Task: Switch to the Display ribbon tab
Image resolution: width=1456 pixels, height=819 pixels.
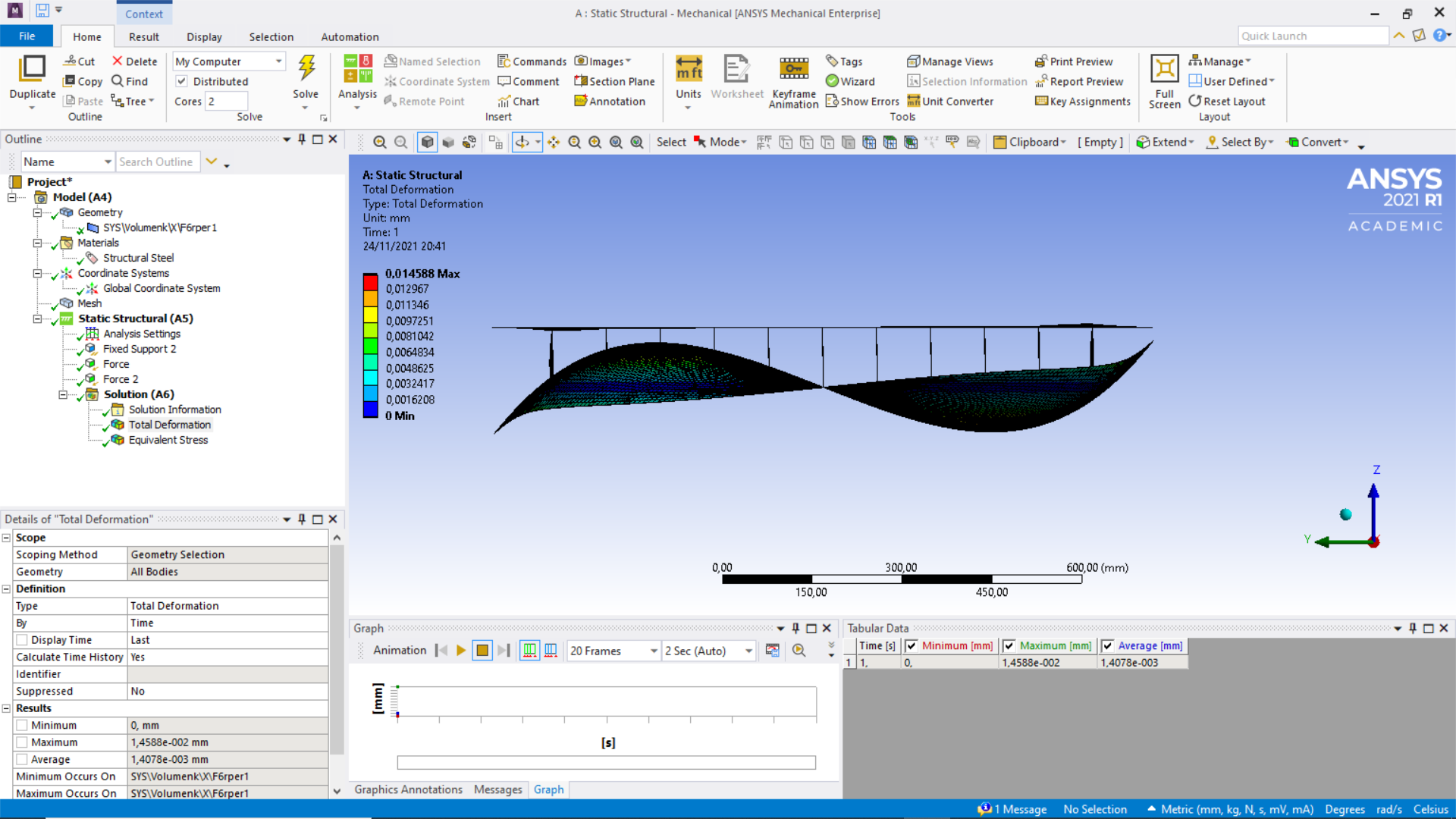Action: point(204,36)
